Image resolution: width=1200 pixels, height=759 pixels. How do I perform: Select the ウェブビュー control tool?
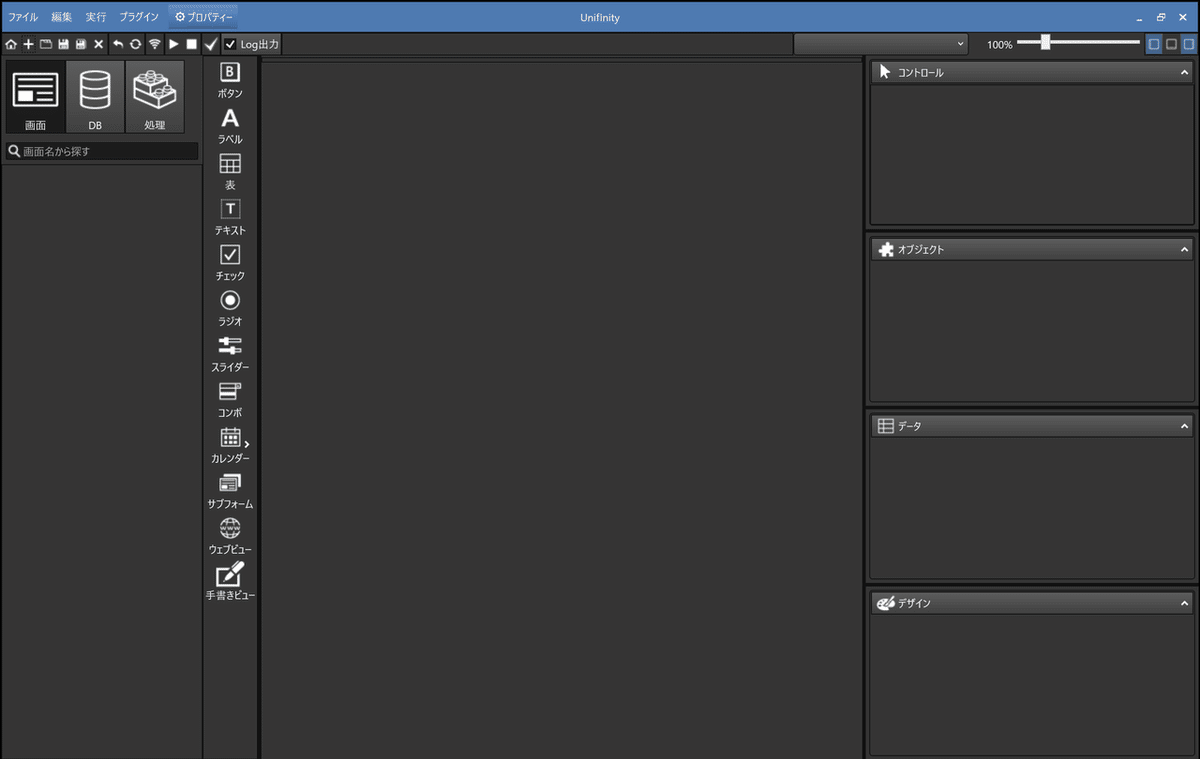pos(230,536)
